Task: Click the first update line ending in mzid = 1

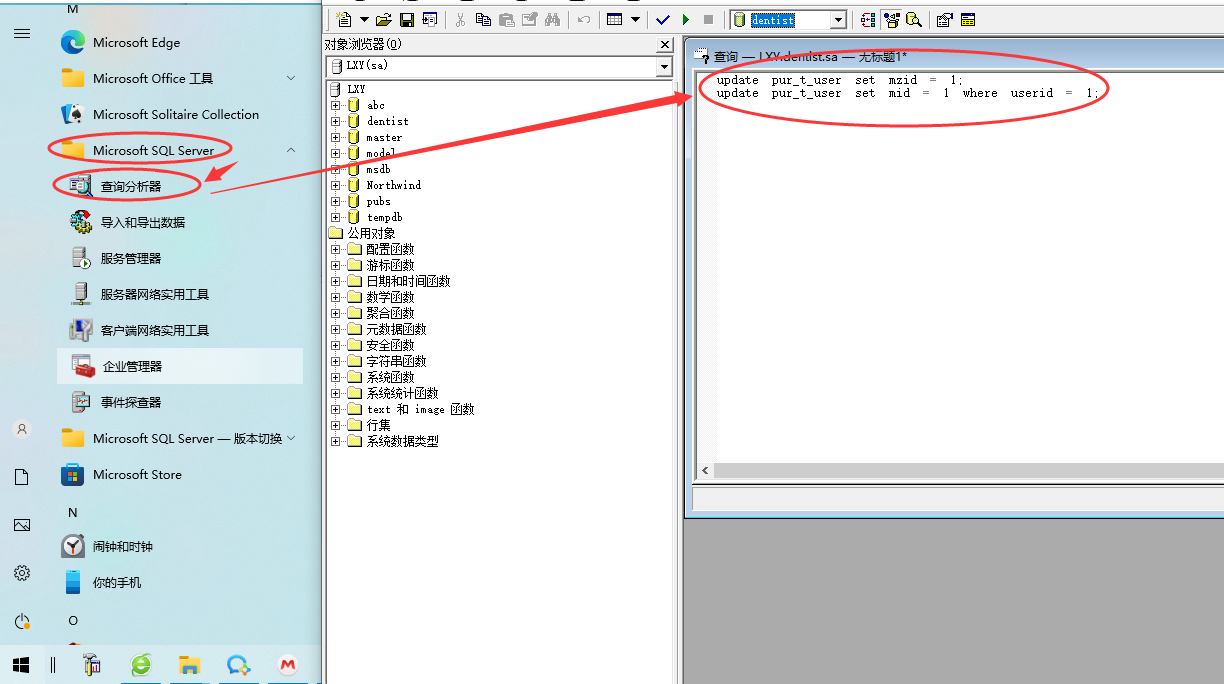Action: [839, 80]
